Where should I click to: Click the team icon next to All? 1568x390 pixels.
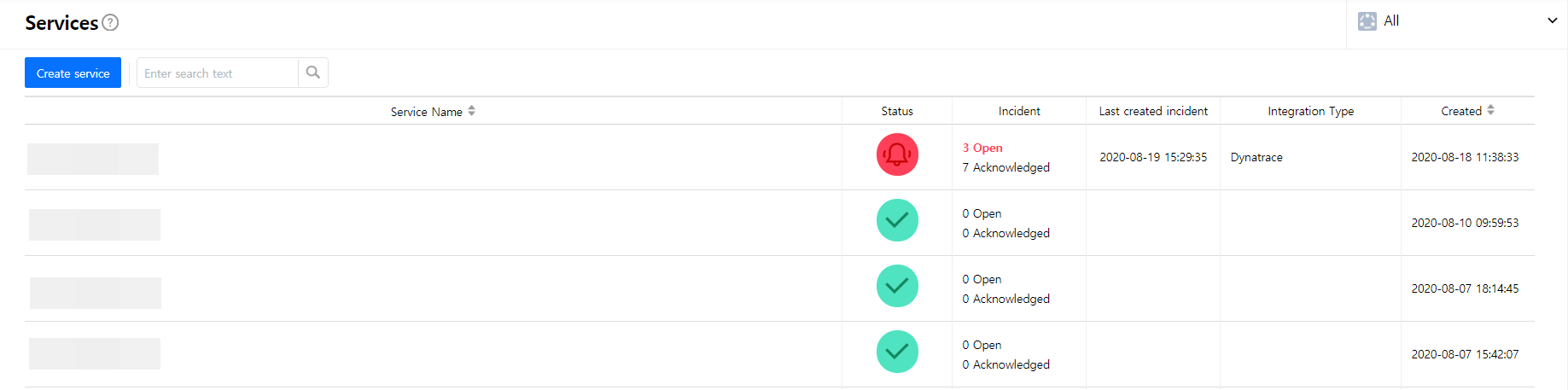tap(1367, 21)
